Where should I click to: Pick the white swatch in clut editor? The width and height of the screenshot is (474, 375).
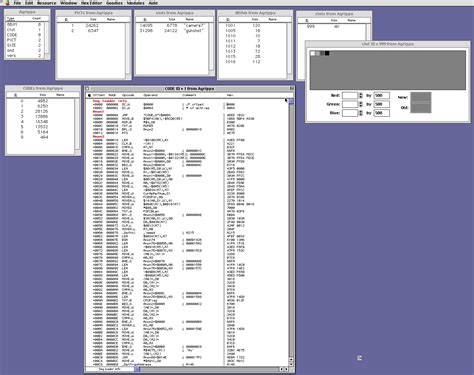point(313,53)
